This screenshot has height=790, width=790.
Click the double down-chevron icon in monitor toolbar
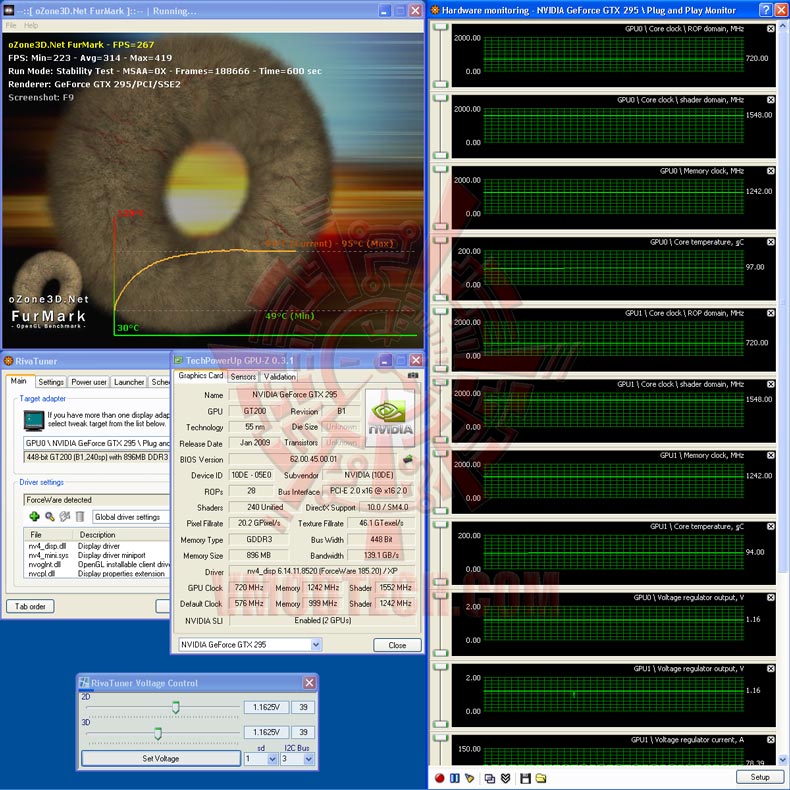coord(505,778)
